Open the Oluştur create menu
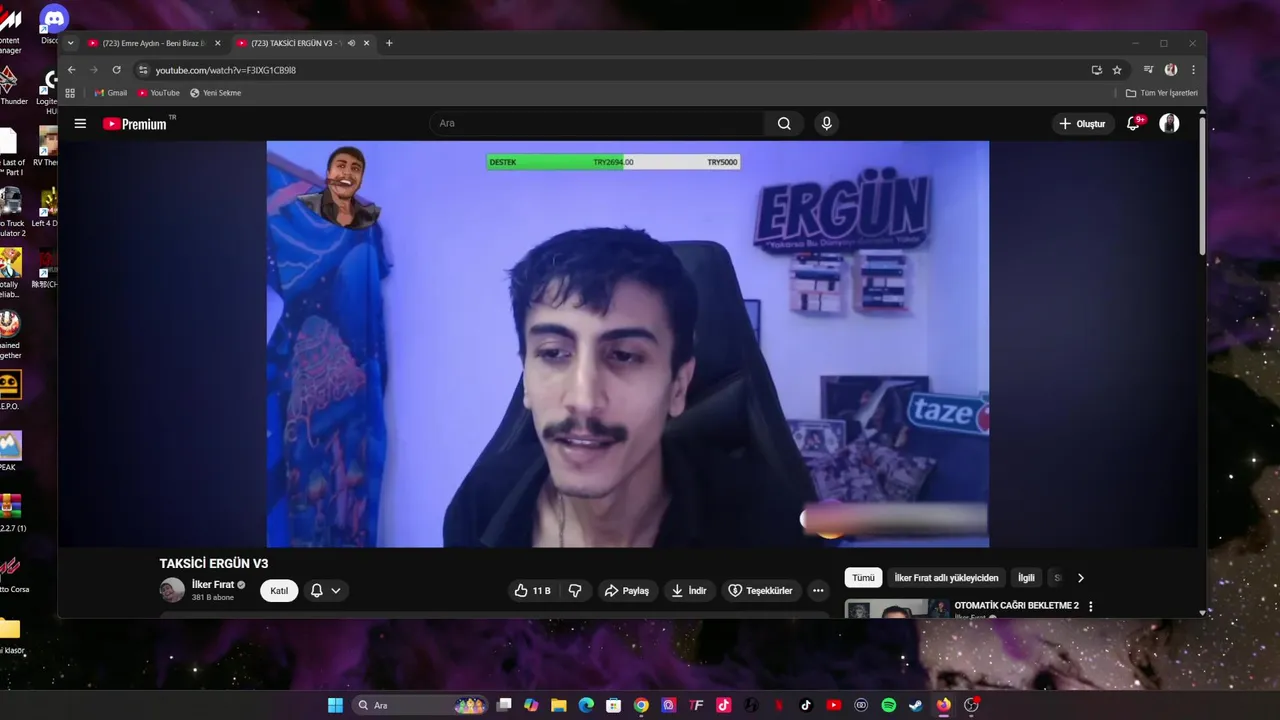 [1082, 124]
